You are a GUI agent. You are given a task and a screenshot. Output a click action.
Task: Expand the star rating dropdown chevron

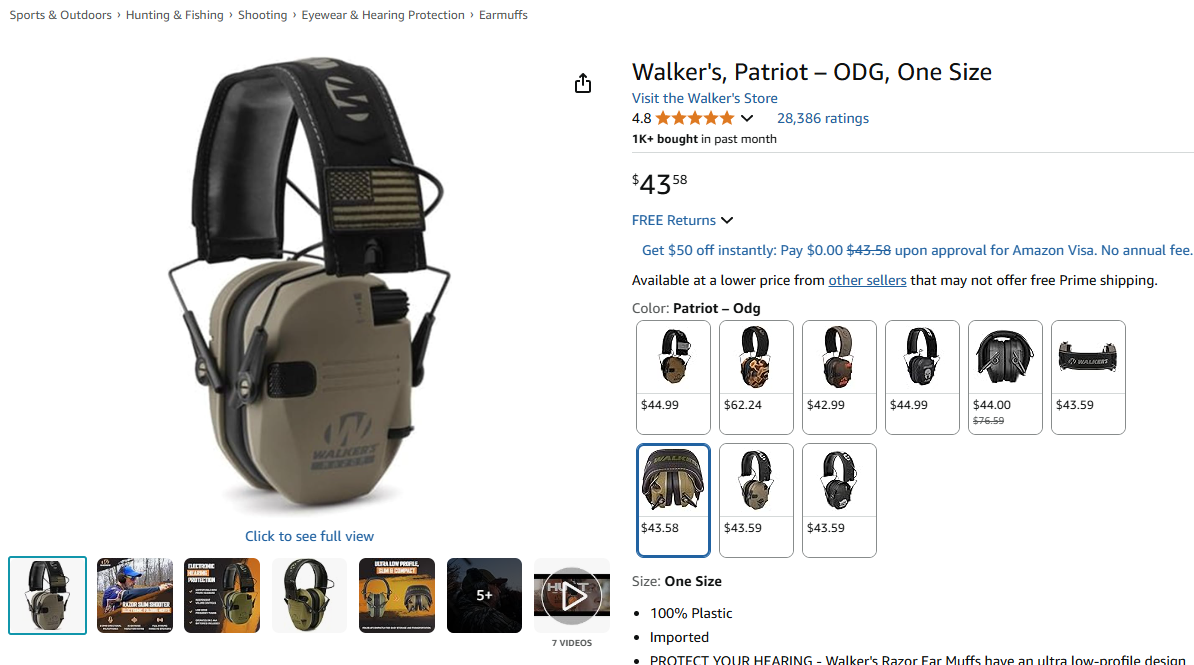(x=747, y=118)
